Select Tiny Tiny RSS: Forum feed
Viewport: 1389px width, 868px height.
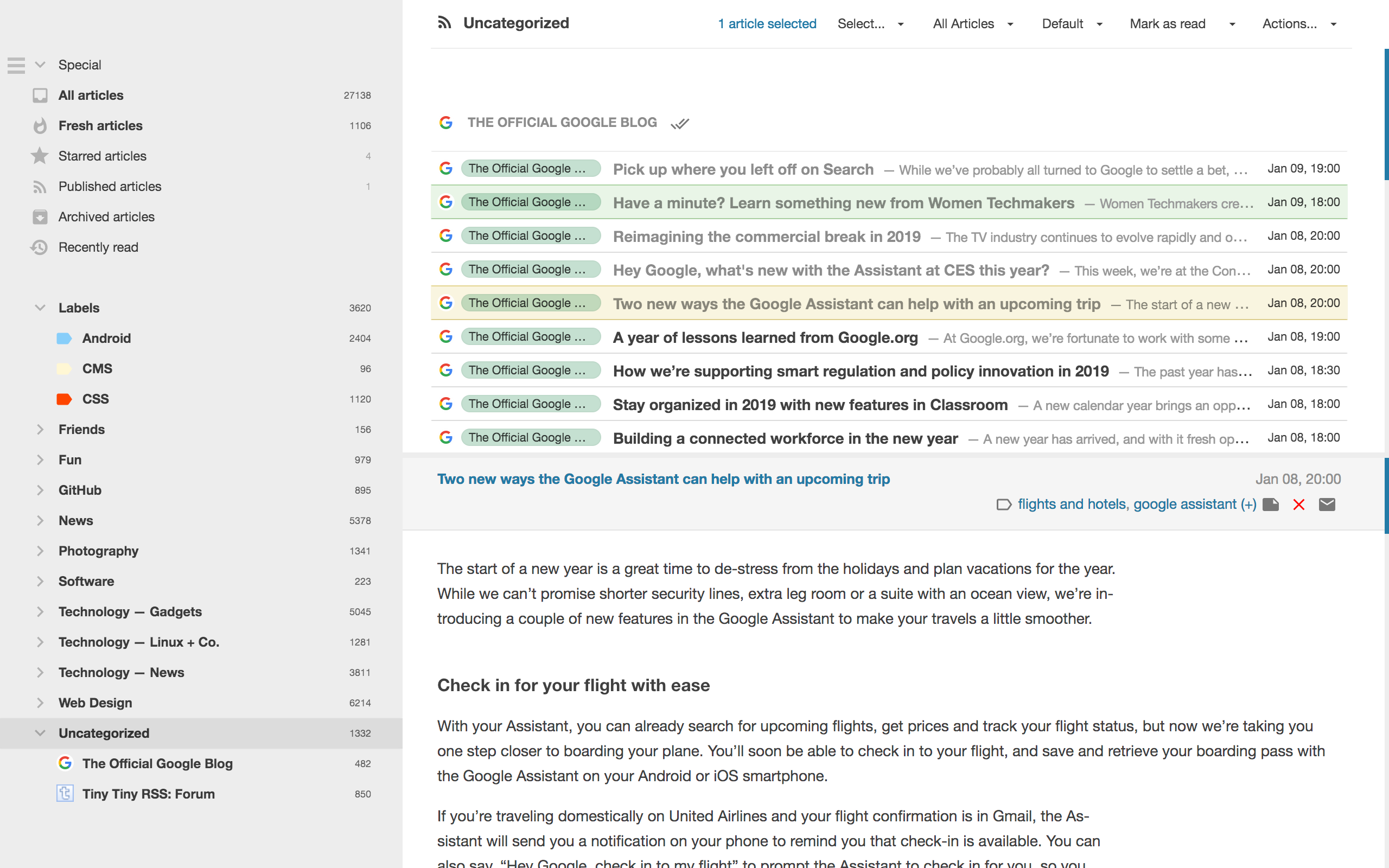coord(148,794)
